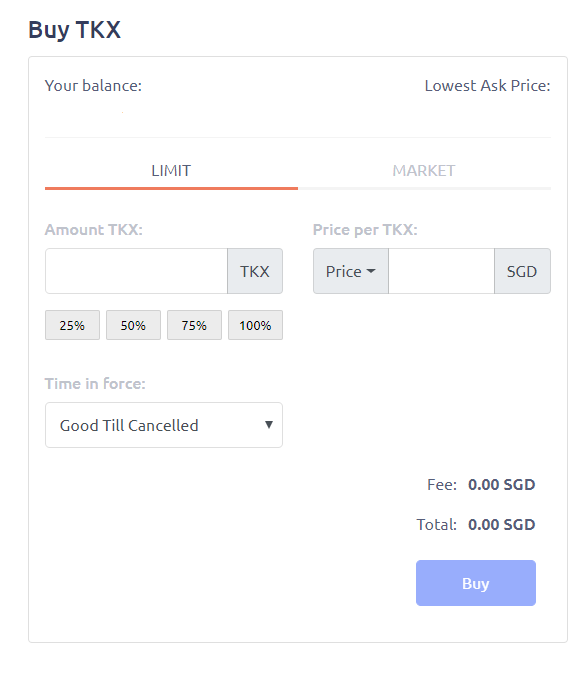Click the Lowest Ask Price label
Viewport: 578px width, 680px height.
point(487,86)
